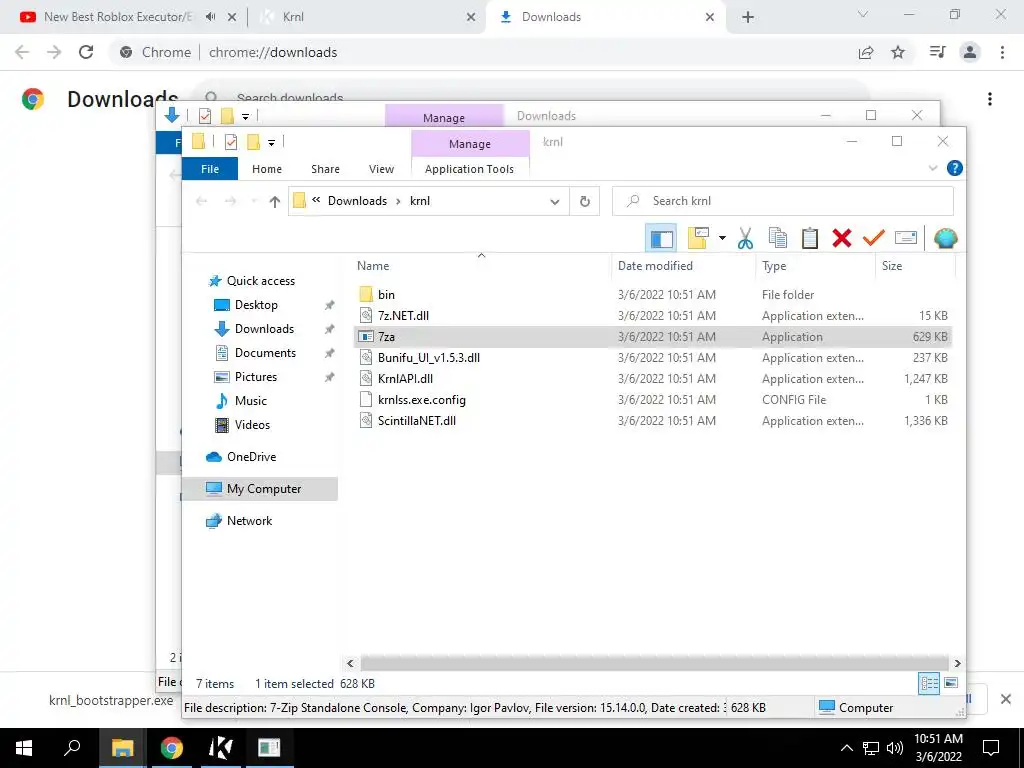The height and width of the screenshot is (768, 1024).
Task: Click the horizontal scrollbar right arrow
Action: pyautogui.click(x=957, y=664)
